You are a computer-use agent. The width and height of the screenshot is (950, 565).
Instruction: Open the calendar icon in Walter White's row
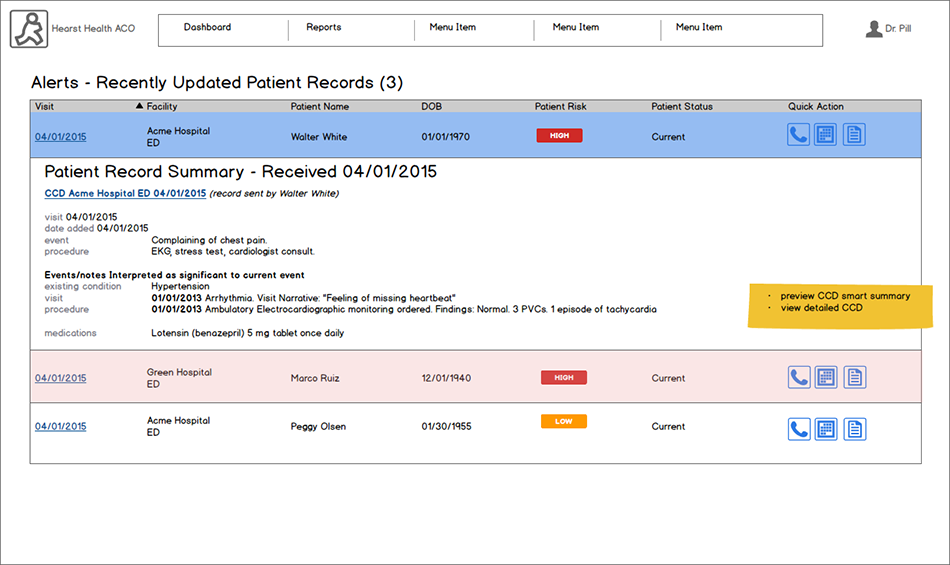[825, 135]
